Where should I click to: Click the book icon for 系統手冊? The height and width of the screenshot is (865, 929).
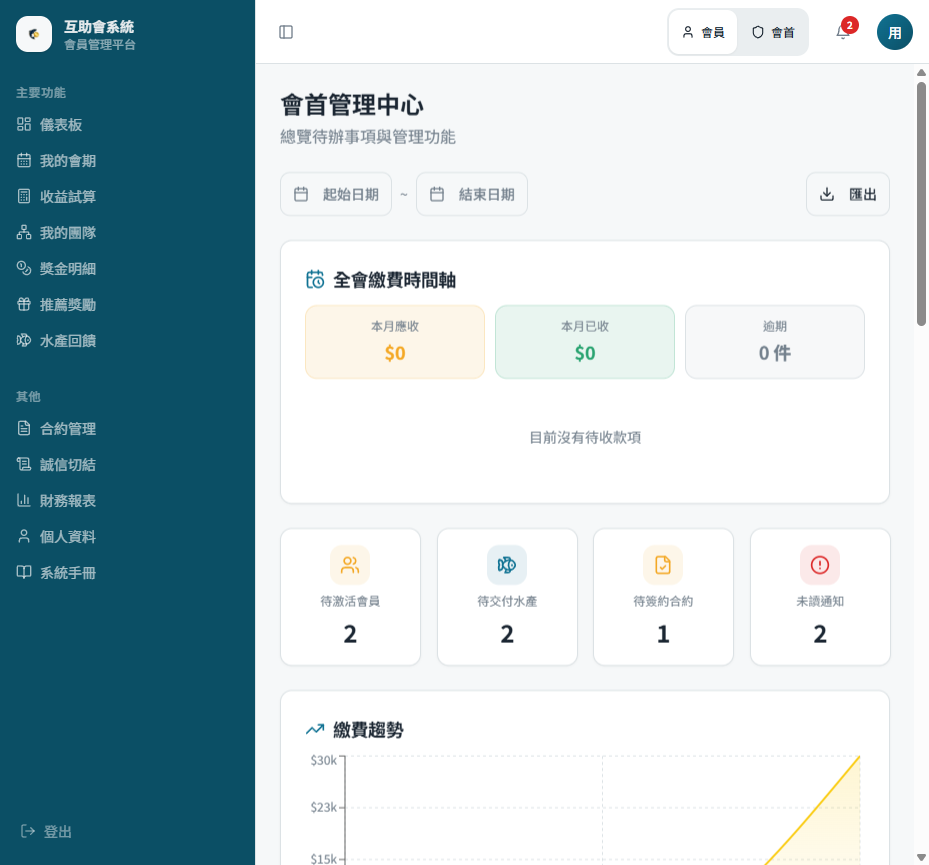click(x=24, y=572)
